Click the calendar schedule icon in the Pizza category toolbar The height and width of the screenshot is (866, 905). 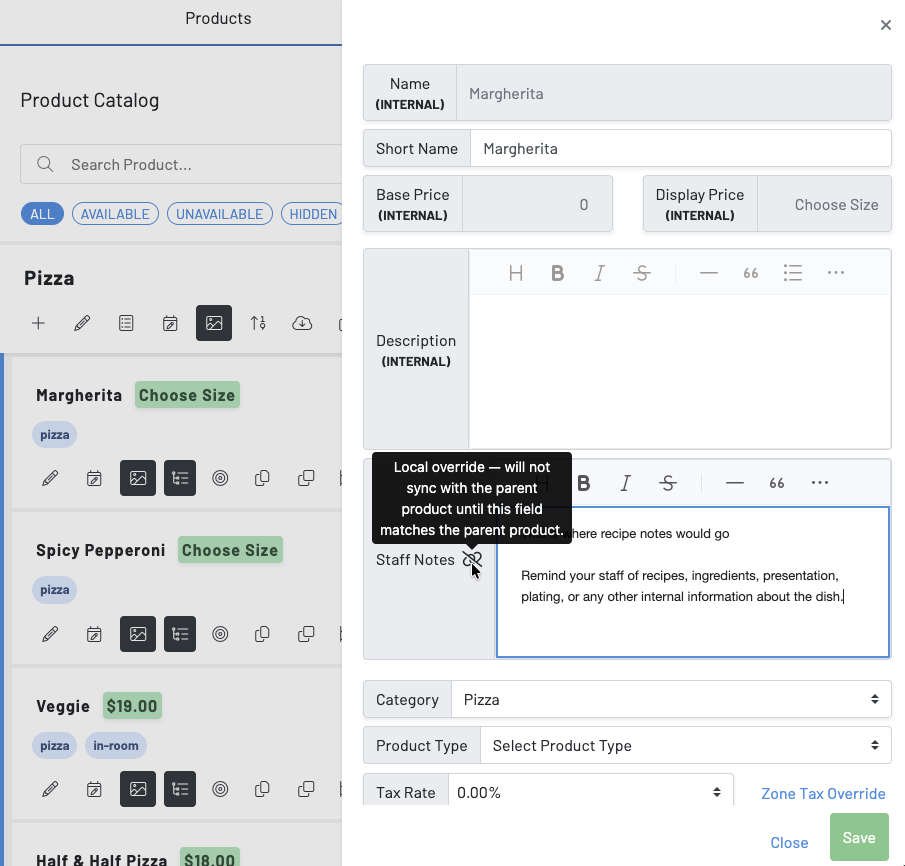(x=170, y=323)
